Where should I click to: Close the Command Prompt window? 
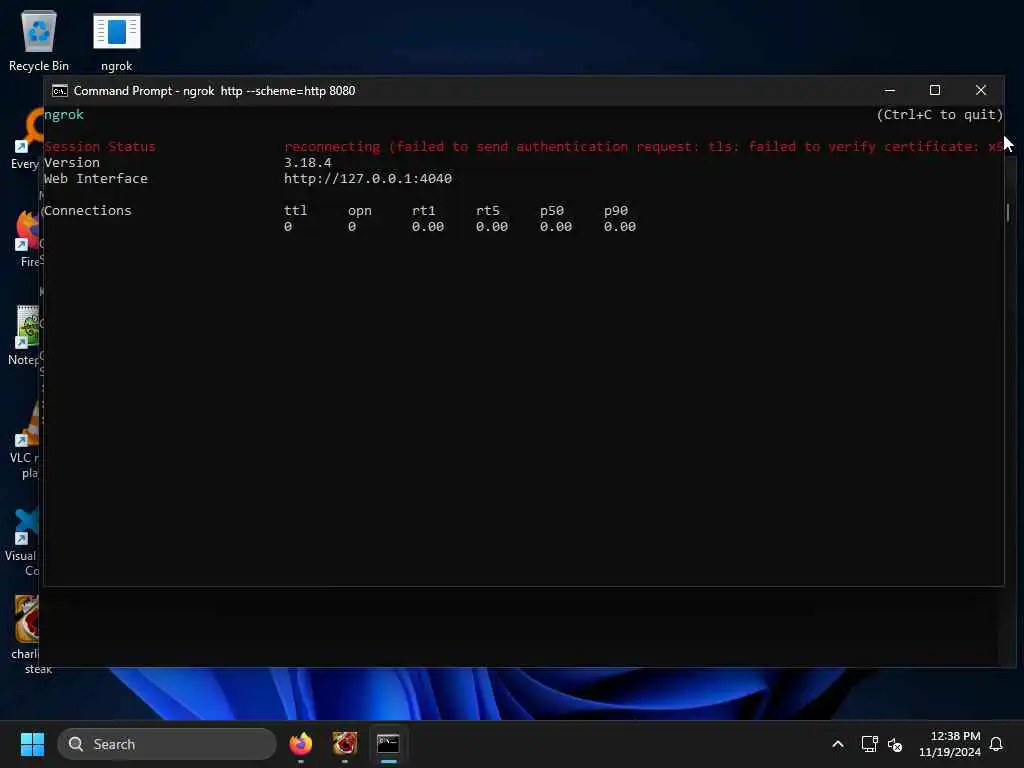click(x=981, y=90)
